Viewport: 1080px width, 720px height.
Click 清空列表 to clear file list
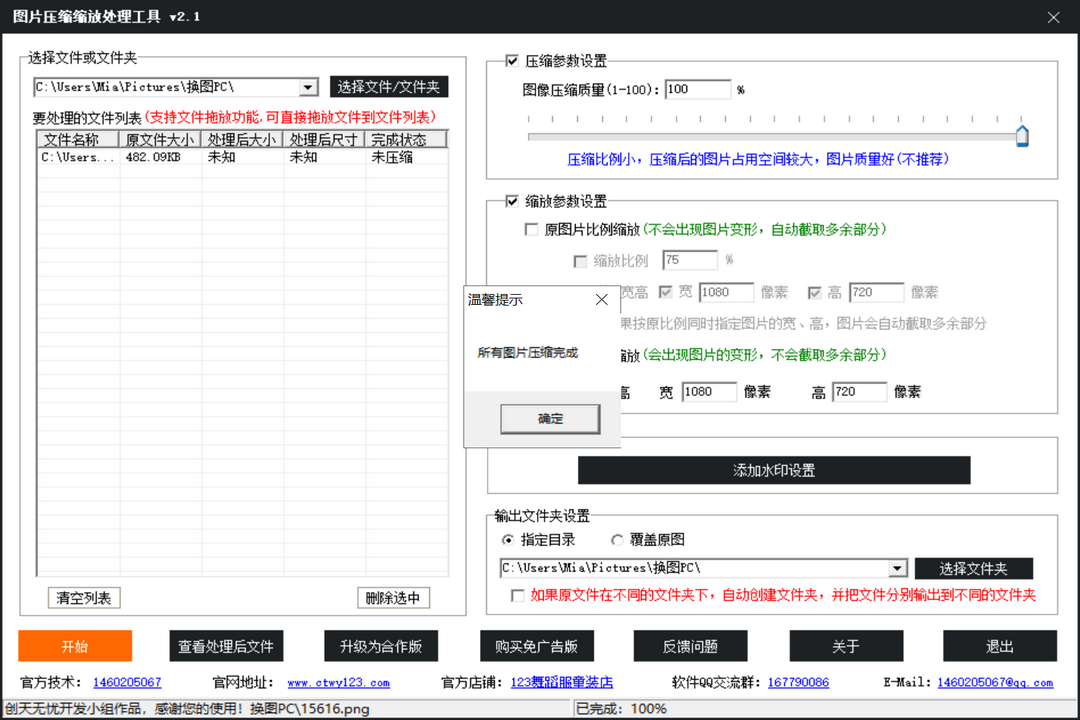tap(84, 598)
